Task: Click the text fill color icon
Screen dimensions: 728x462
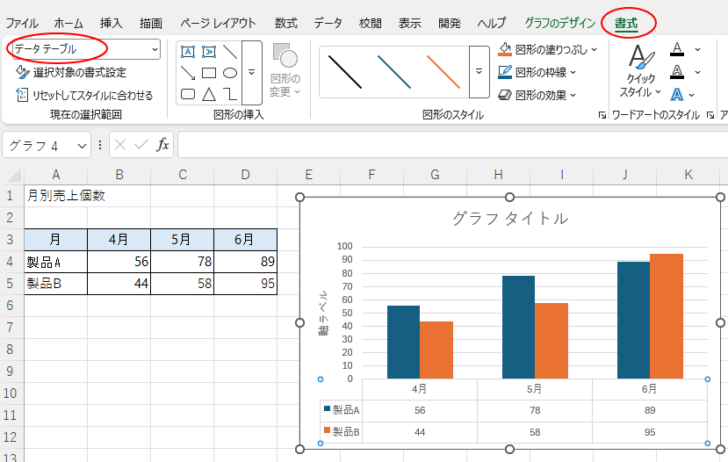Action: pos(677,49)
